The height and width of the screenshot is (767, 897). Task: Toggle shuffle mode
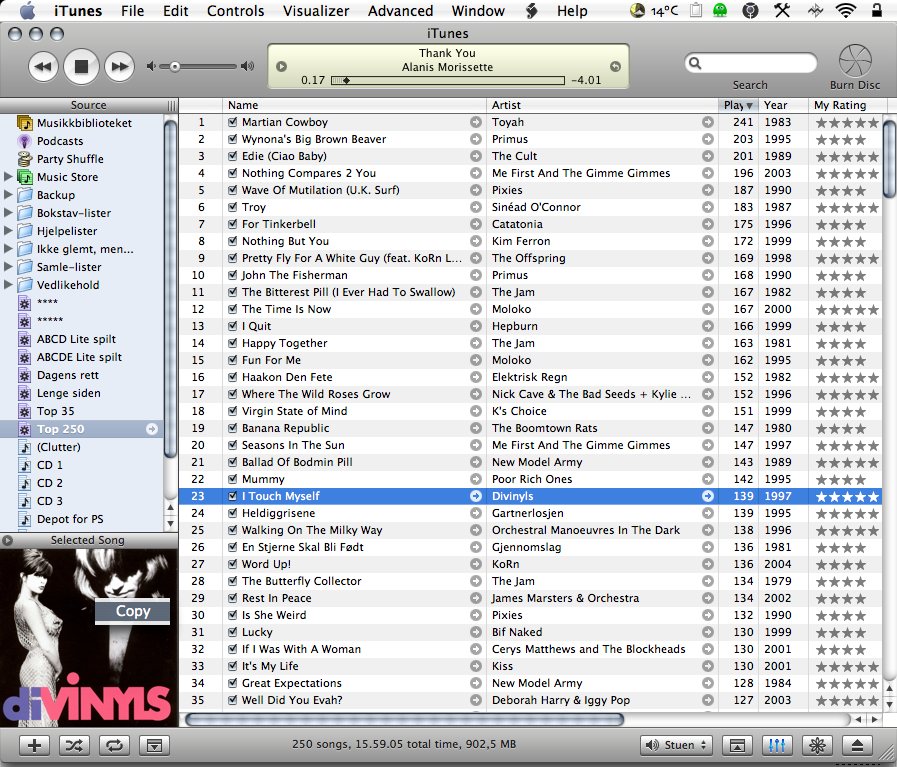point(74,745)
